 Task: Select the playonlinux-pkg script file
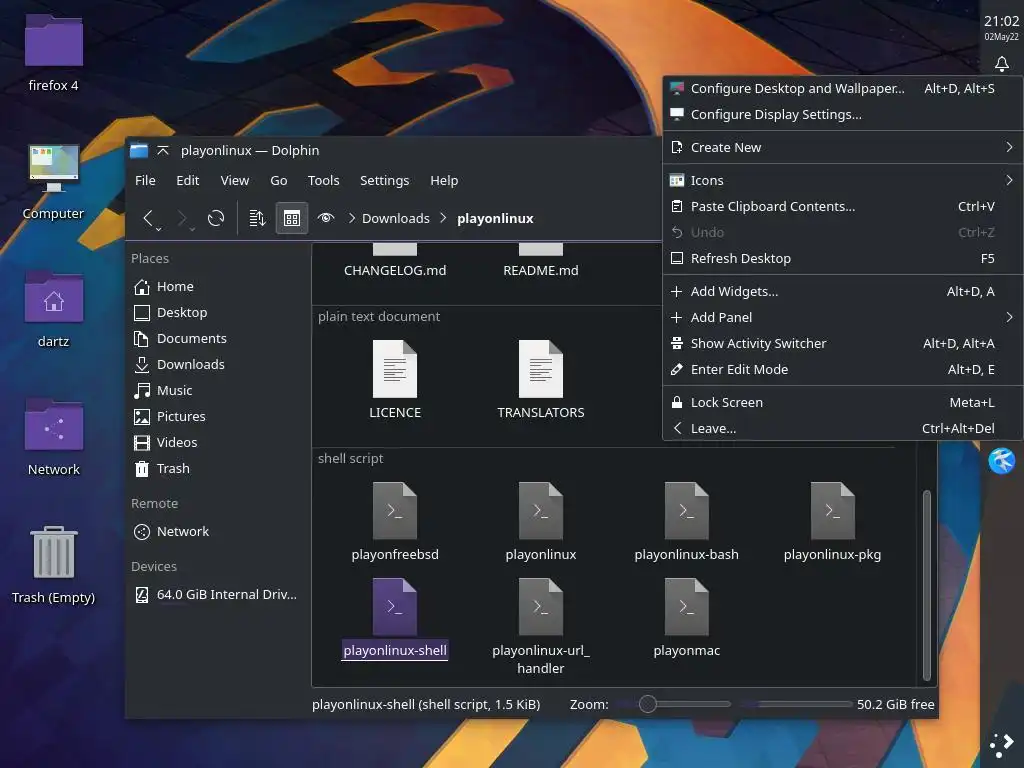coord(832,521)
